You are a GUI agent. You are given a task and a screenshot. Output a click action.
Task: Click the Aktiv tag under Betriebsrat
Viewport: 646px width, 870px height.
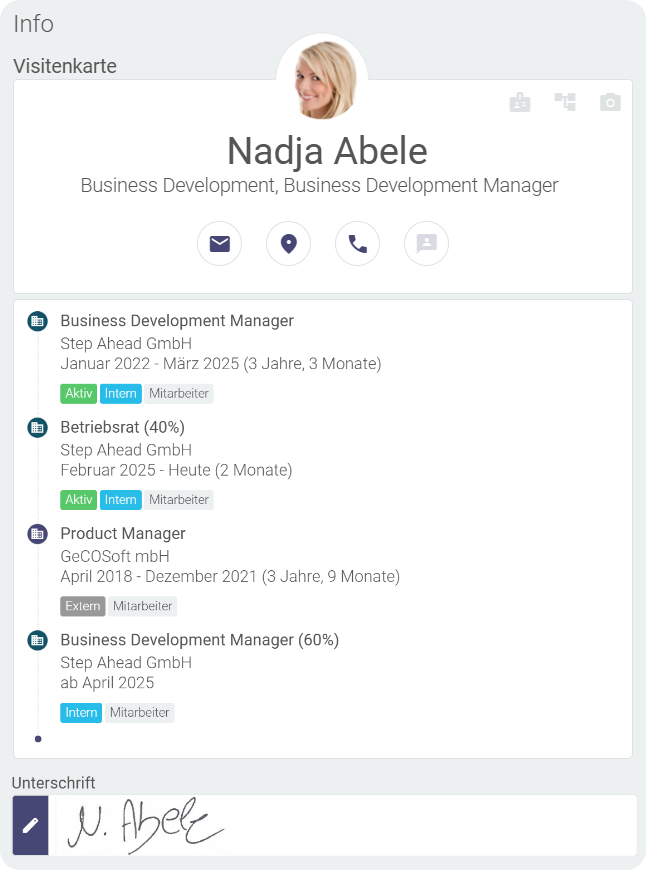[79, 499]
